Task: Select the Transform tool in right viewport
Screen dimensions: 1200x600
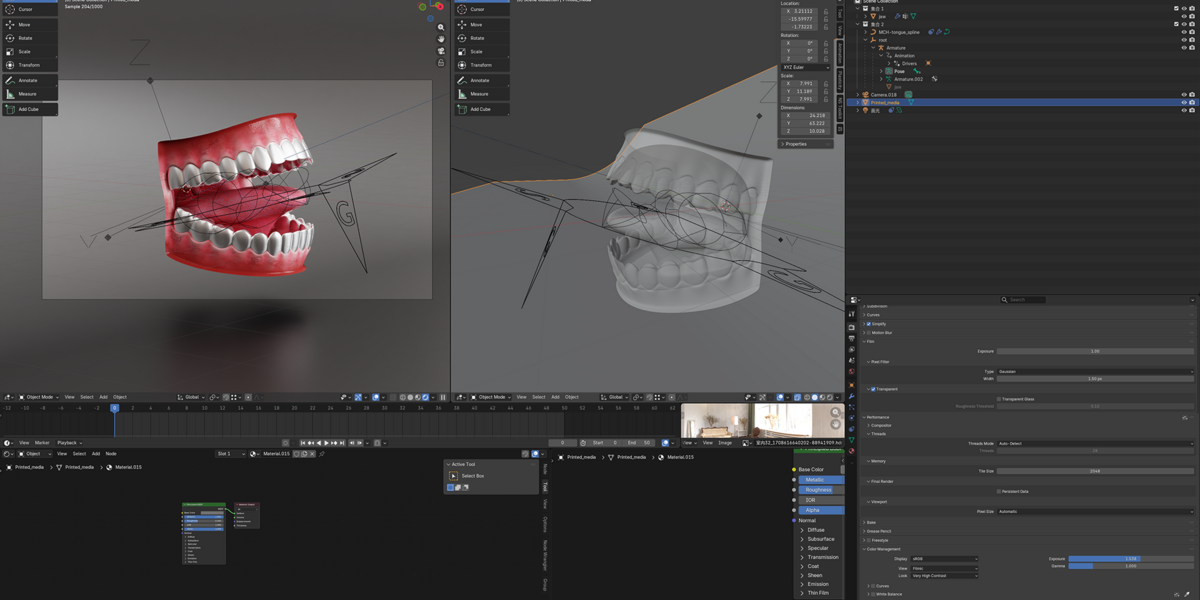Action: [x=481, y=65]
